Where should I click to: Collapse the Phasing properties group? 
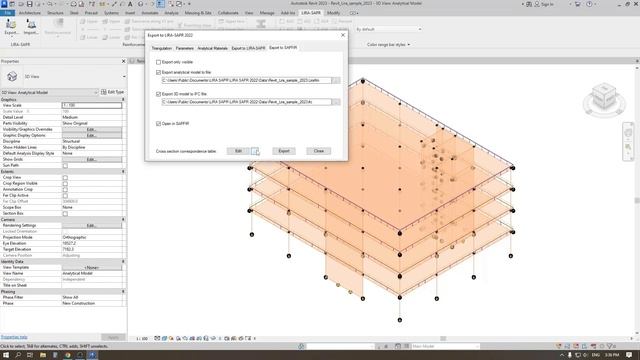pos(123,292)
